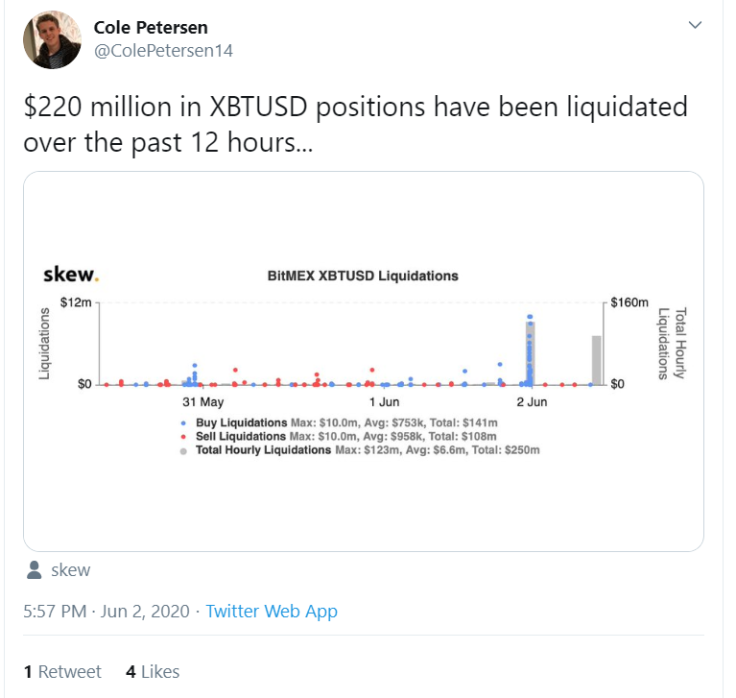Click the rightmost gray hourly liquidation bar

596,361
